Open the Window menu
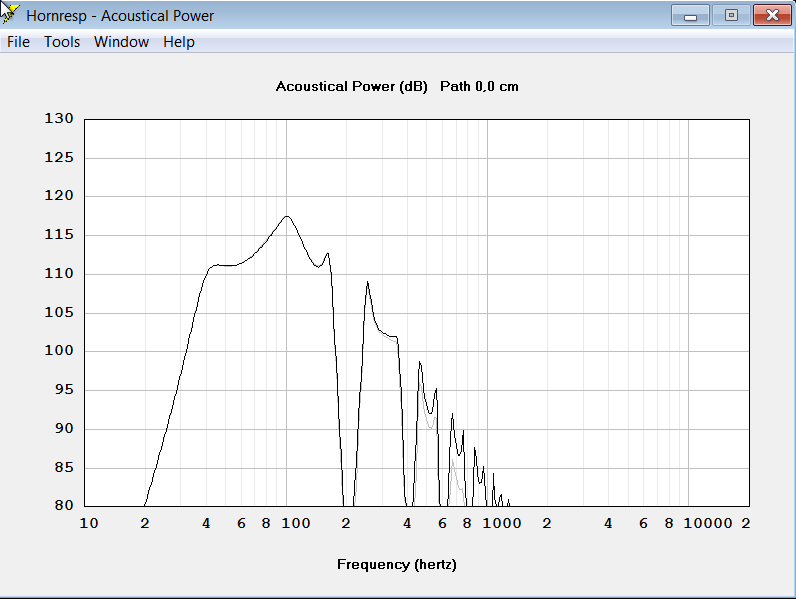 point(121,42)
